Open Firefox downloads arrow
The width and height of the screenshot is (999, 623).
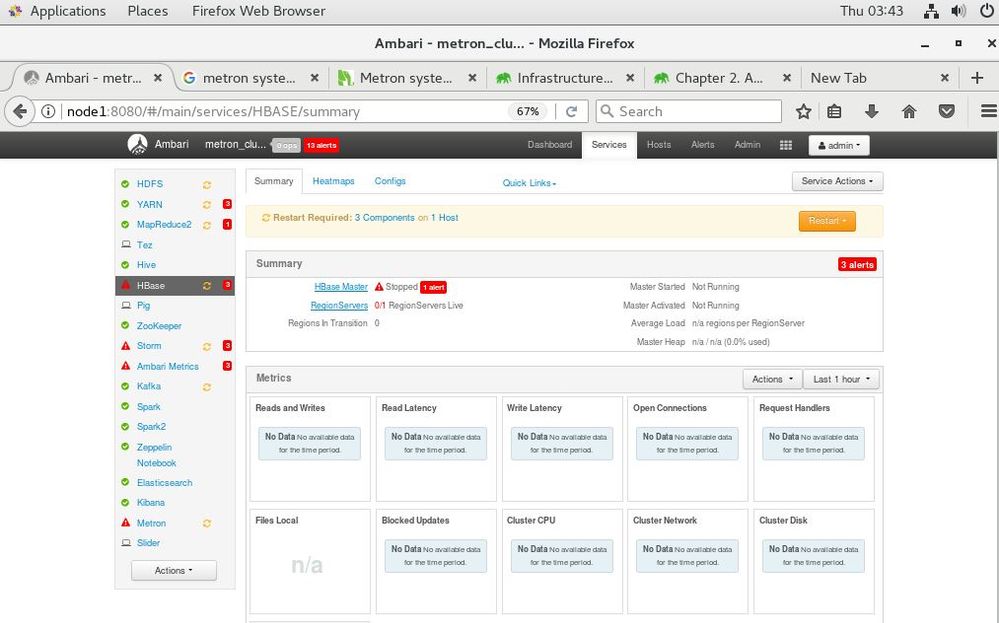point(872,111)
